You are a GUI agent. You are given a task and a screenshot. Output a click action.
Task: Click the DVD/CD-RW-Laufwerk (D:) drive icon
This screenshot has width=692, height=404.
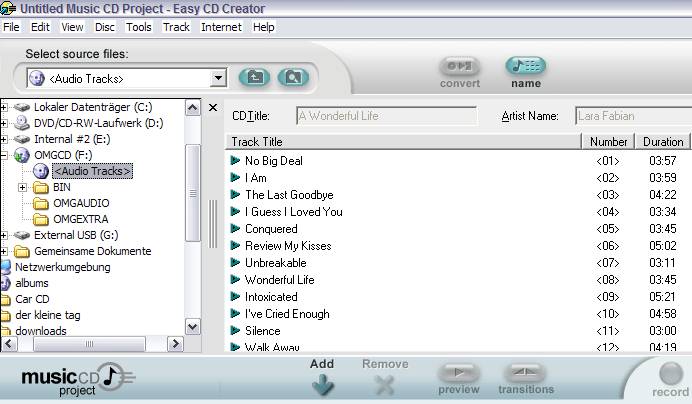(x=22, y=123)
